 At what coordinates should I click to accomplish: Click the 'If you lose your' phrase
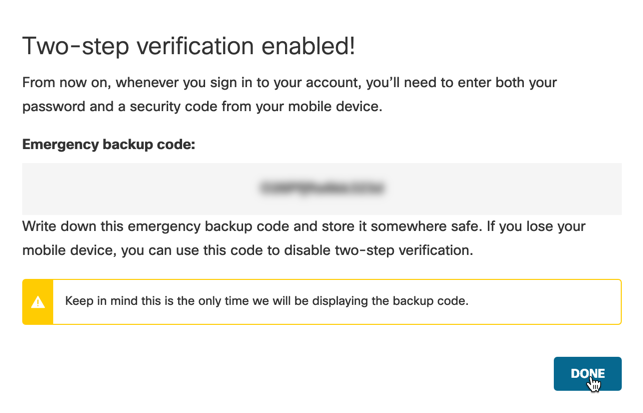536,226
